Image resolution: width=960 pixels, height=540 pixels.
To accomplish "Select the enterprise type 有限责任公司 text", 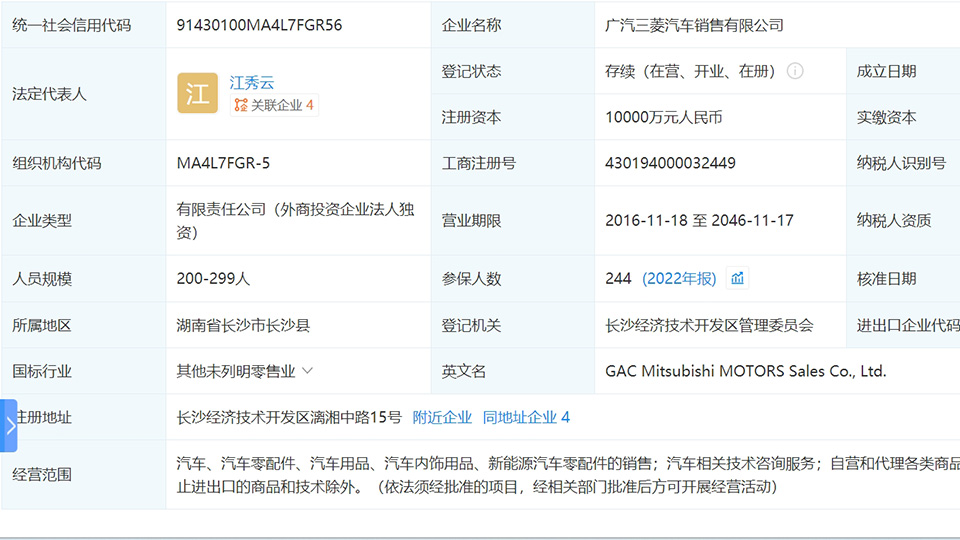I will tap(295, 220).
